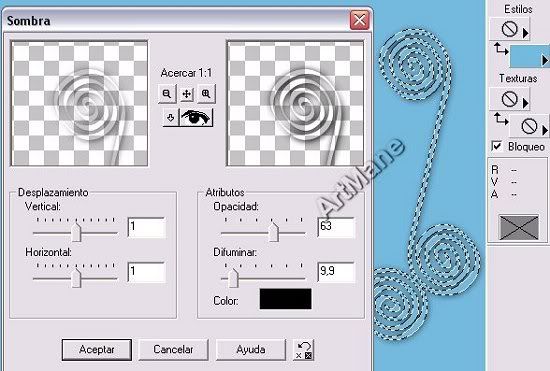
Task: Click the foreground texture null icon under Texturas
Action: [x=509, y=99]
